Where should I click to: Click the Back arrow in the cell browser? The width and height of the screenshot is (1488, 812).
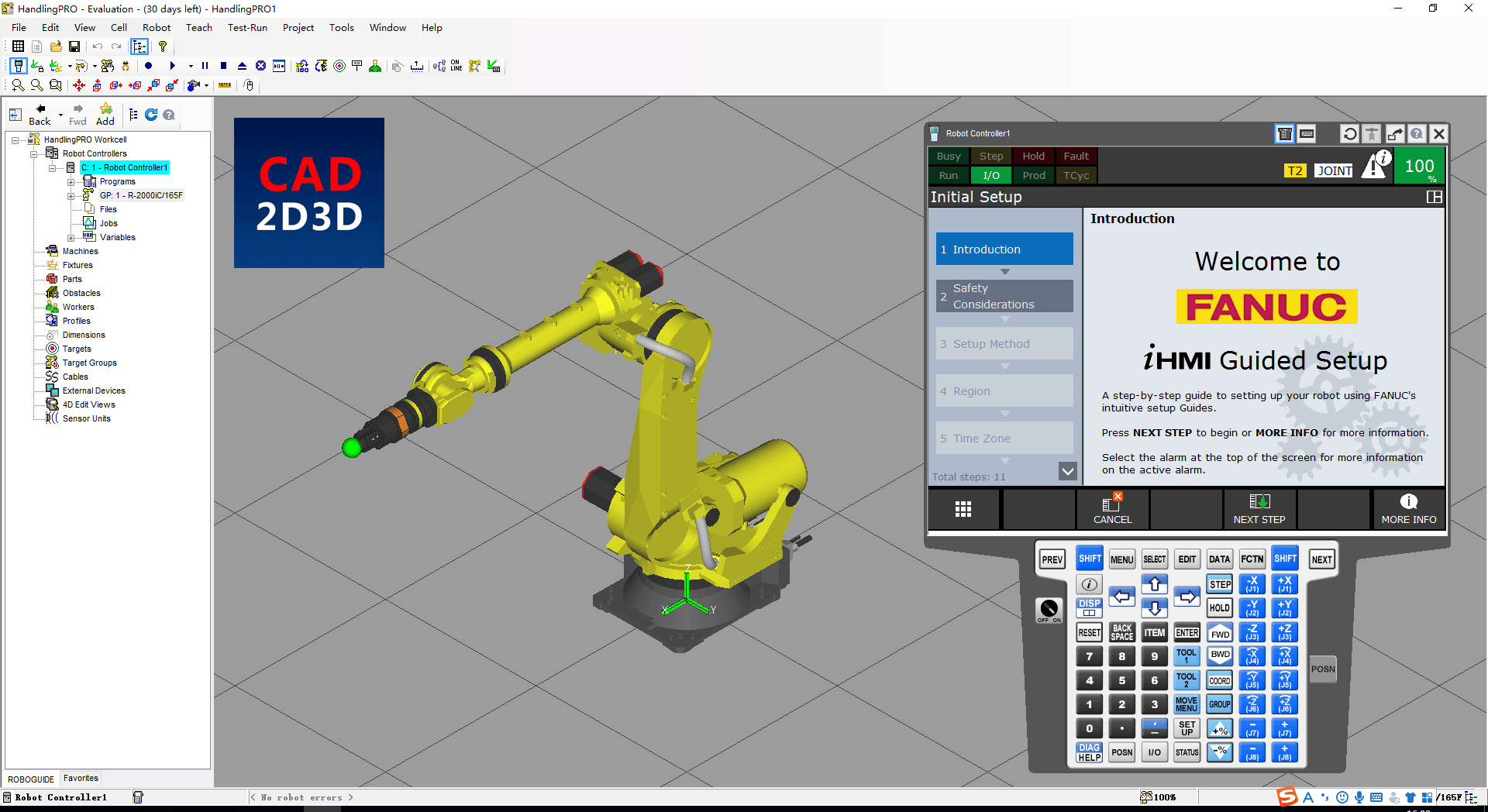[x=40, y=115]
